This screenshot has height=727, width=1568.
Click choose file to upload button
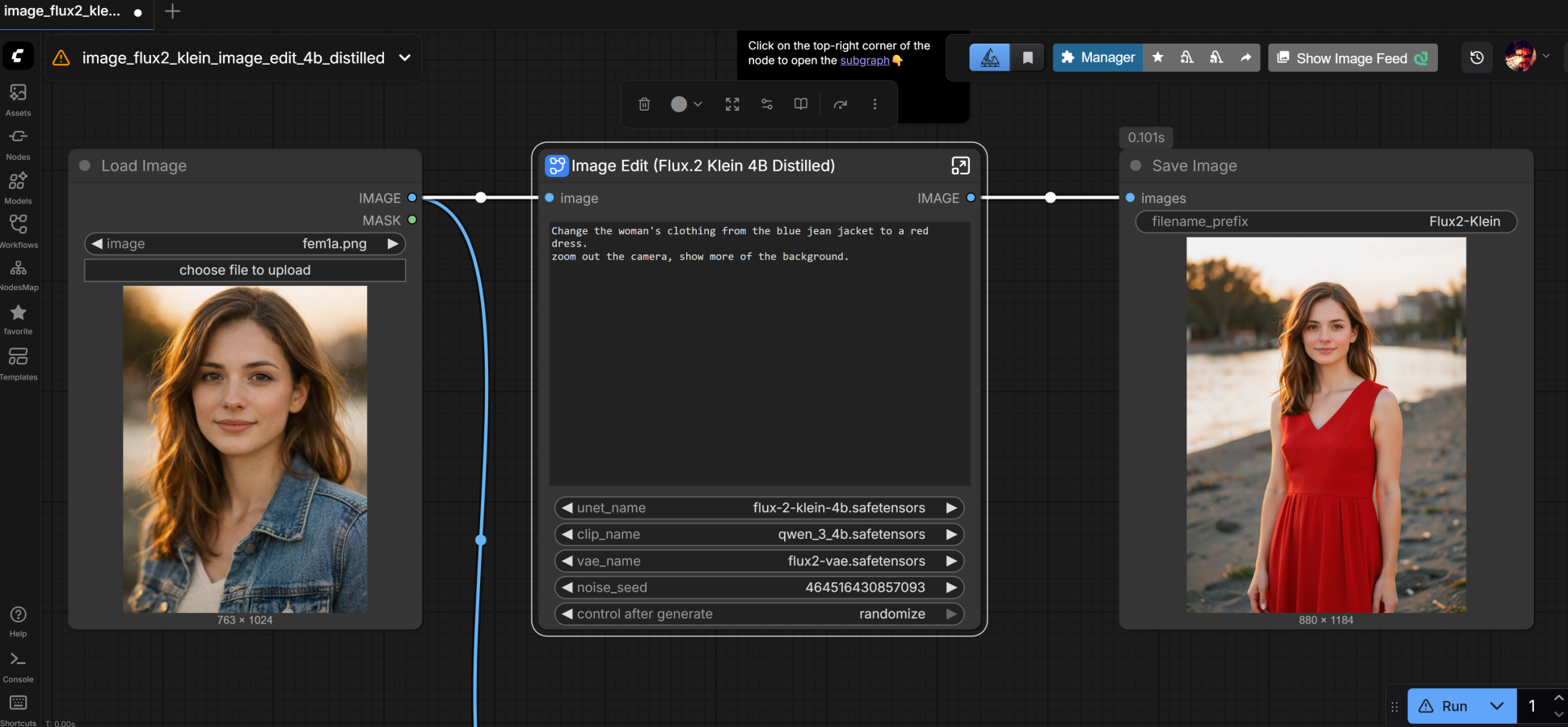pos(245,271)
